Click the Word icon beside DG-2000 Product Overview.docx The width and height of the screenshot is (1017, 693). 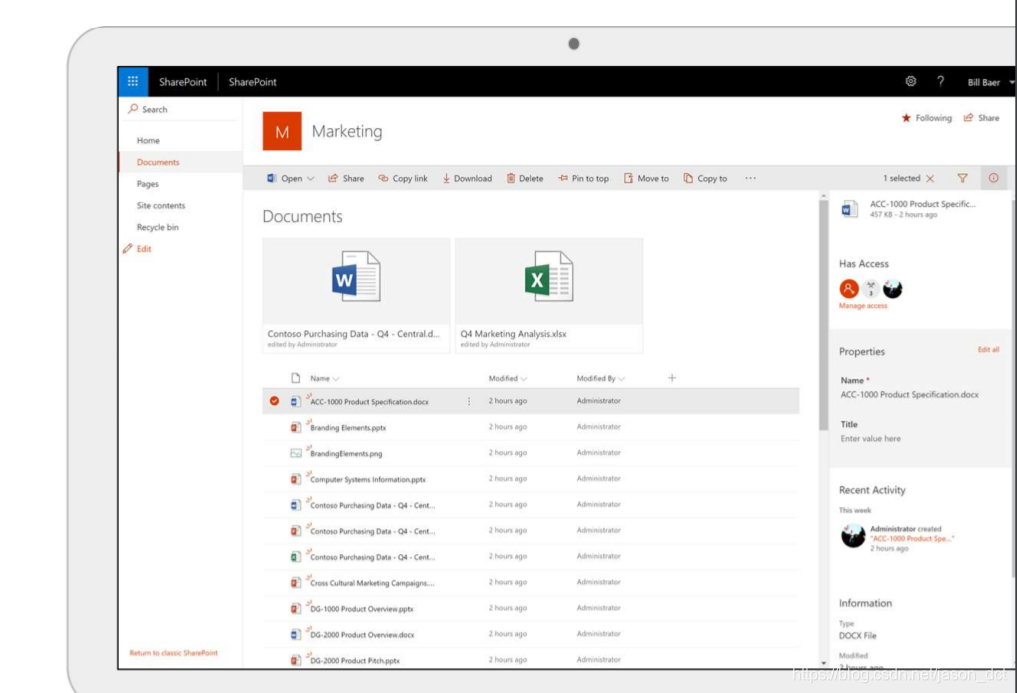[296, 634]
